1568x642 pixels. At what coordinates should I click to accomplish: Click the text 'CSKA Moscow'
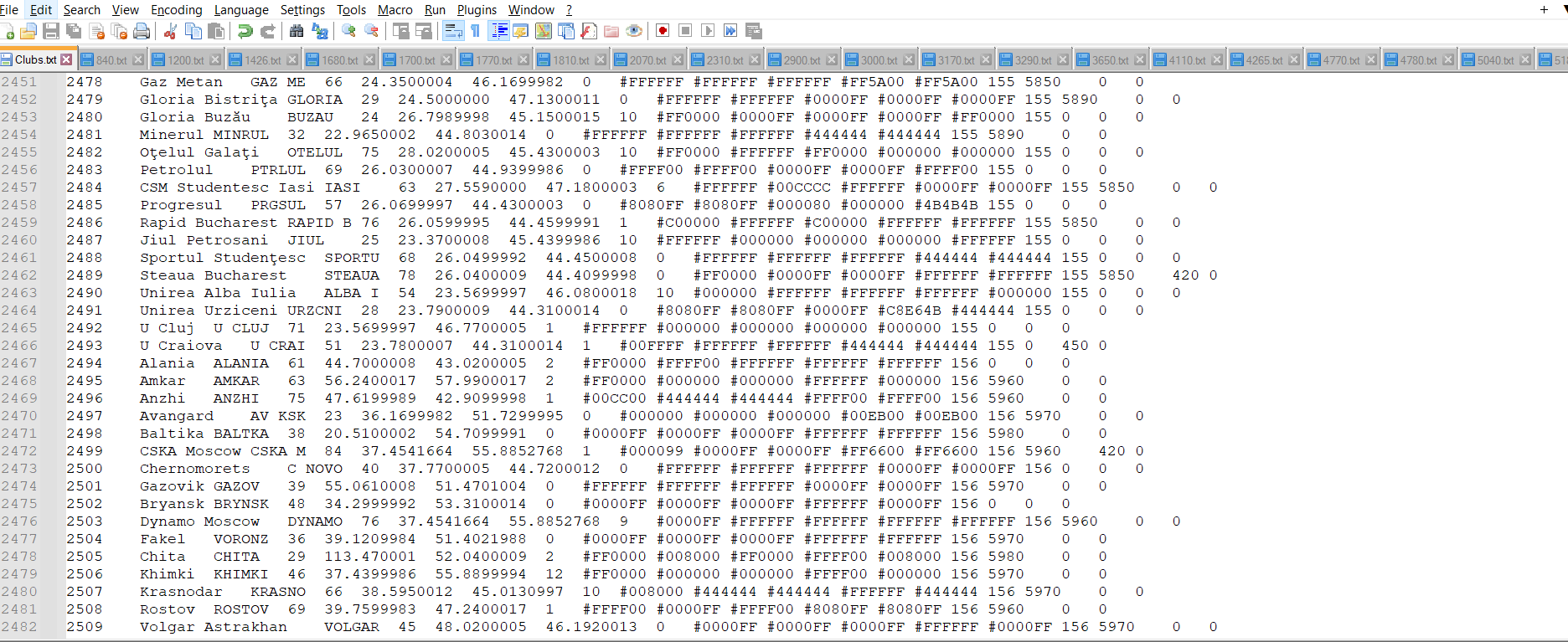(190, 451)
